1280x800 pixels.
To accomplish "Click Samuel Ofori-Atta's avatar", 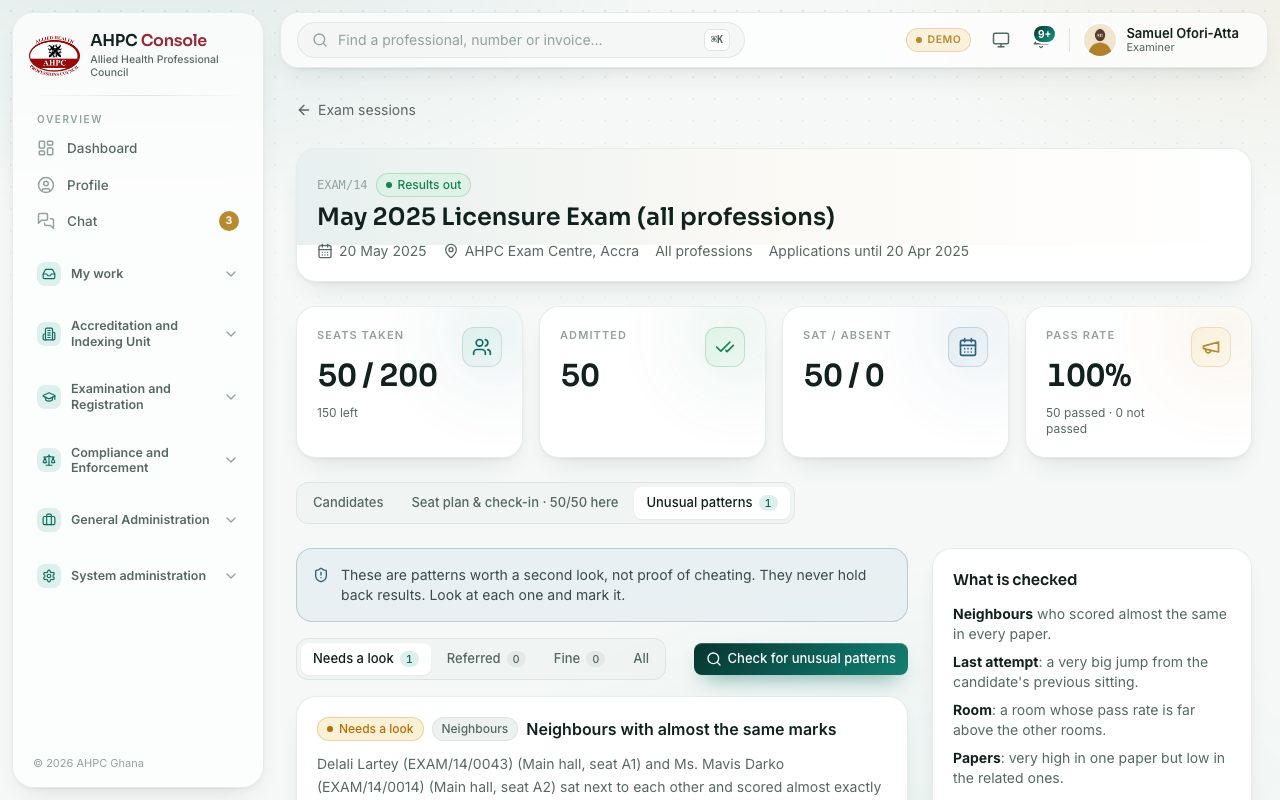I will [1100, 40].
